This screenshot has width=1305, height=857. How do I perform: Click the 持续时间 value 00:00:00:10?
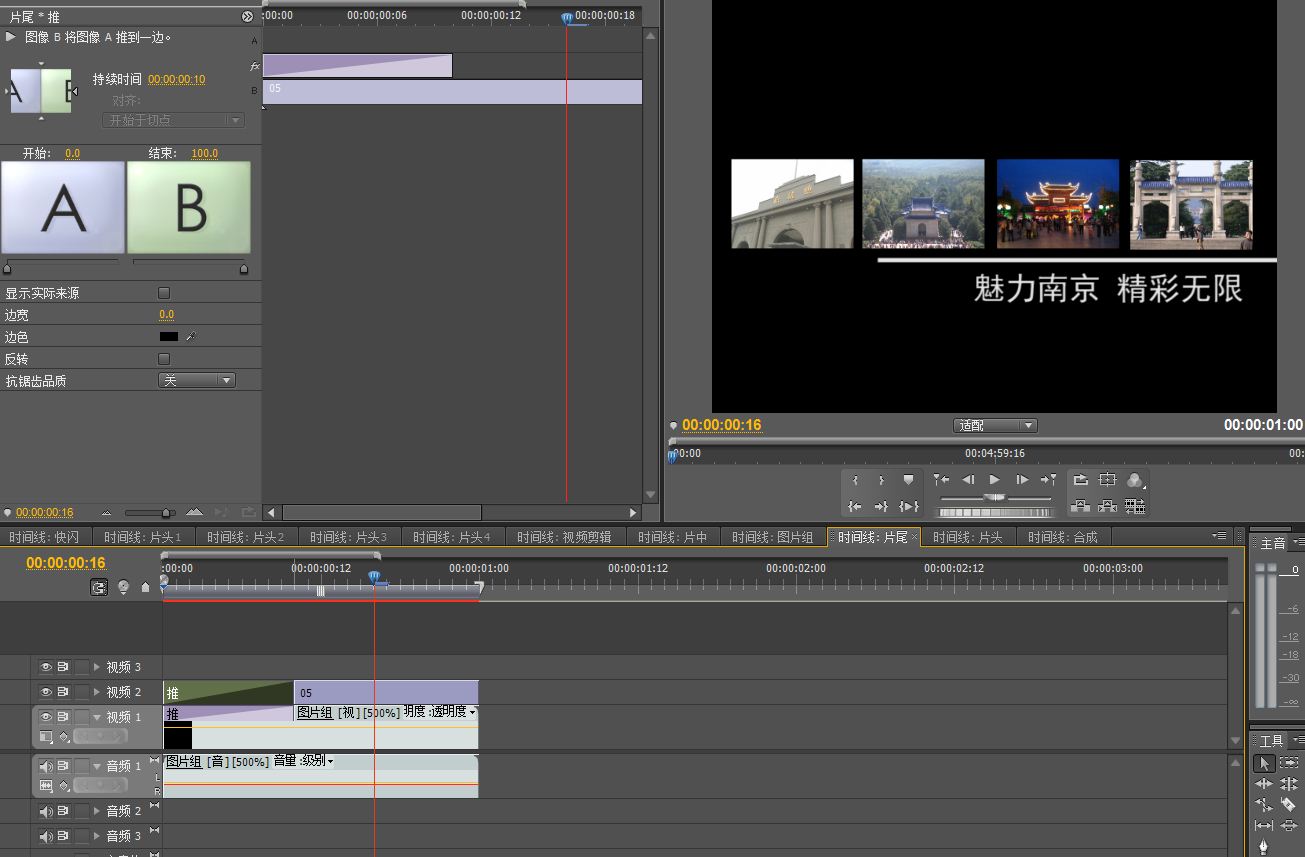pos(177,79)
